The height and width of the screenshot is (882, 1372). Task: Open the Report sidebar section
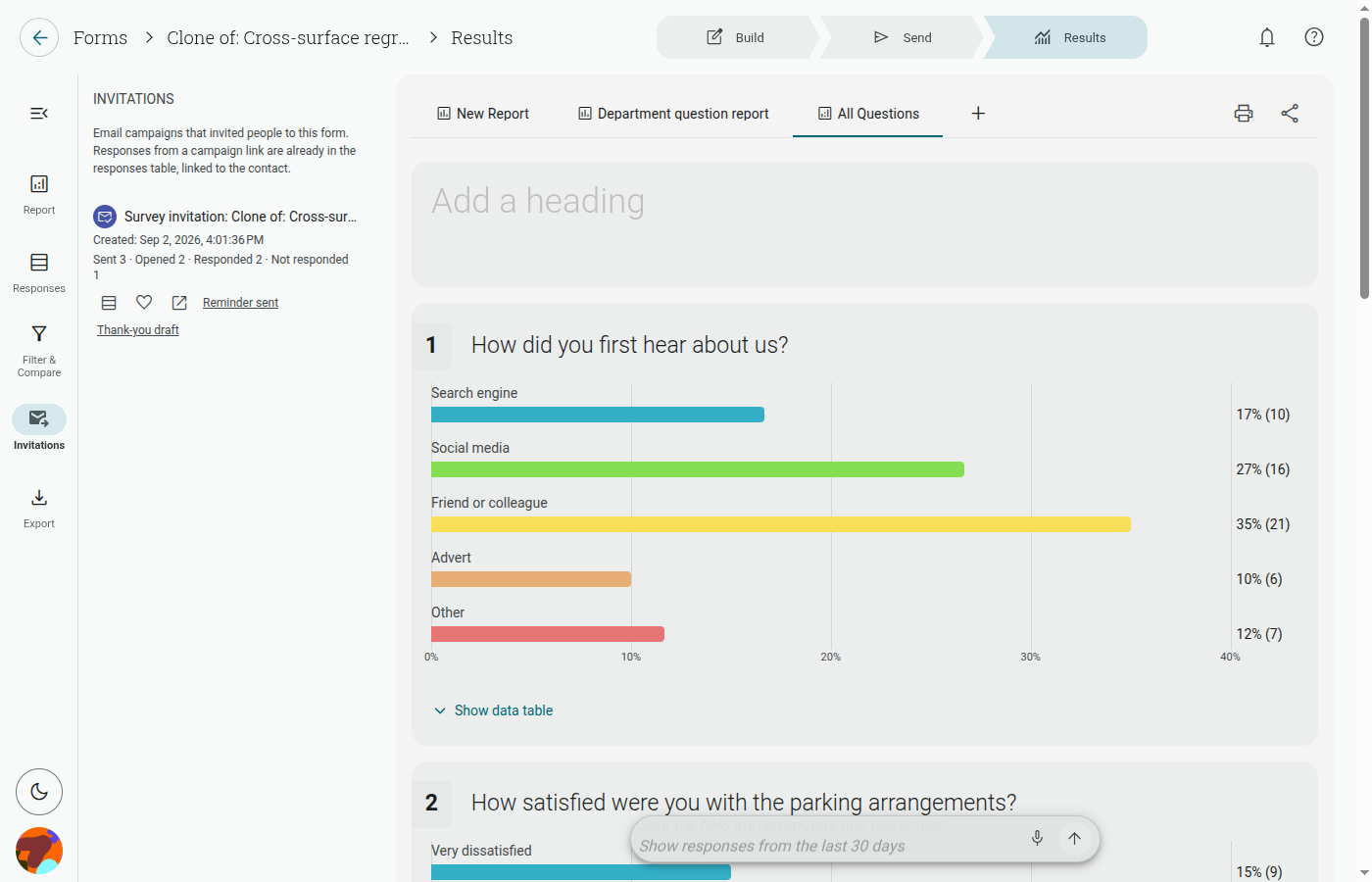(39, 194)
